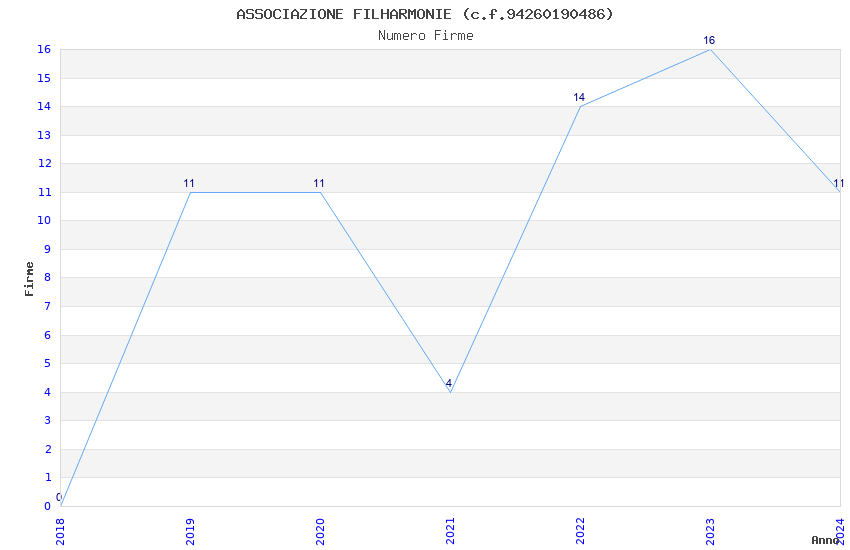
Task: Click the y-axis tick value 9
Action: coord(48,249)
